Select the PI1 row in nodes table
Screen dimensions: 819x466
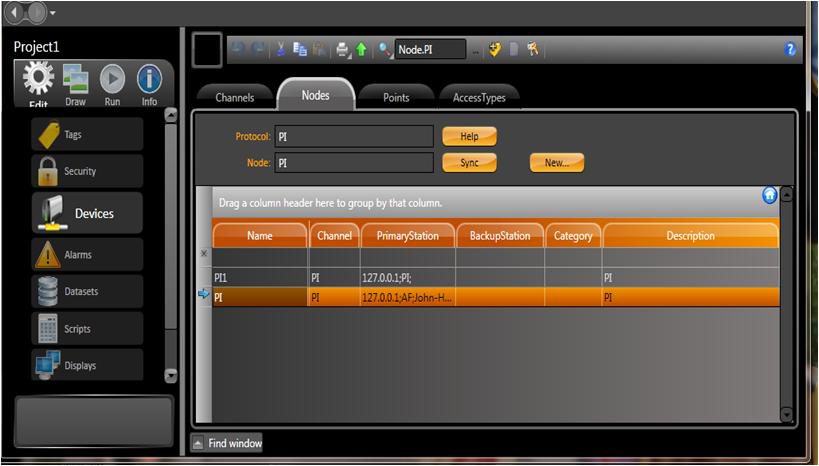(259, 278)
